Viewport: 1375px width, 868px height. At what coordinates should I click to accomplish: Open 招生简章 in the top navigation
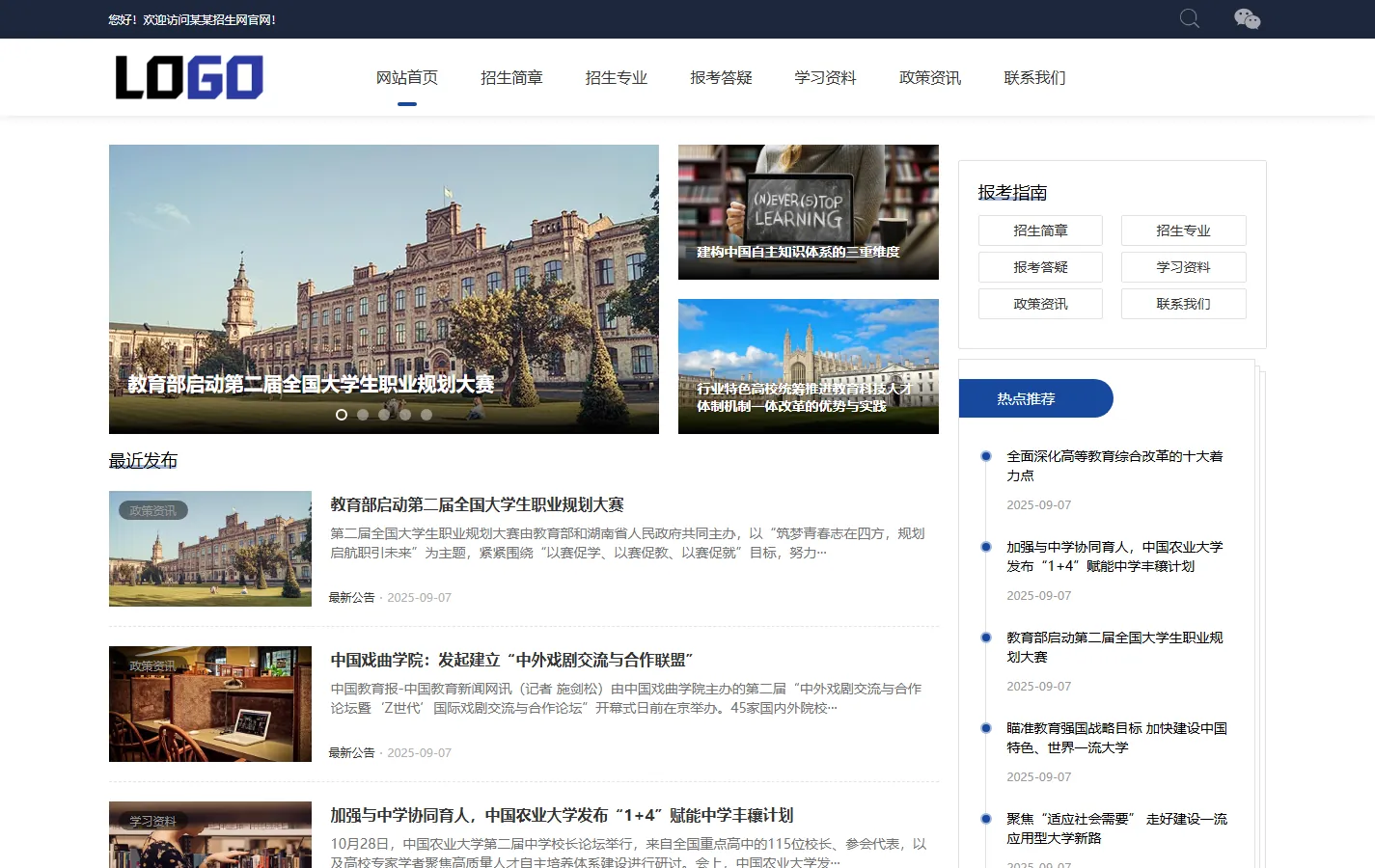point(511,77)
